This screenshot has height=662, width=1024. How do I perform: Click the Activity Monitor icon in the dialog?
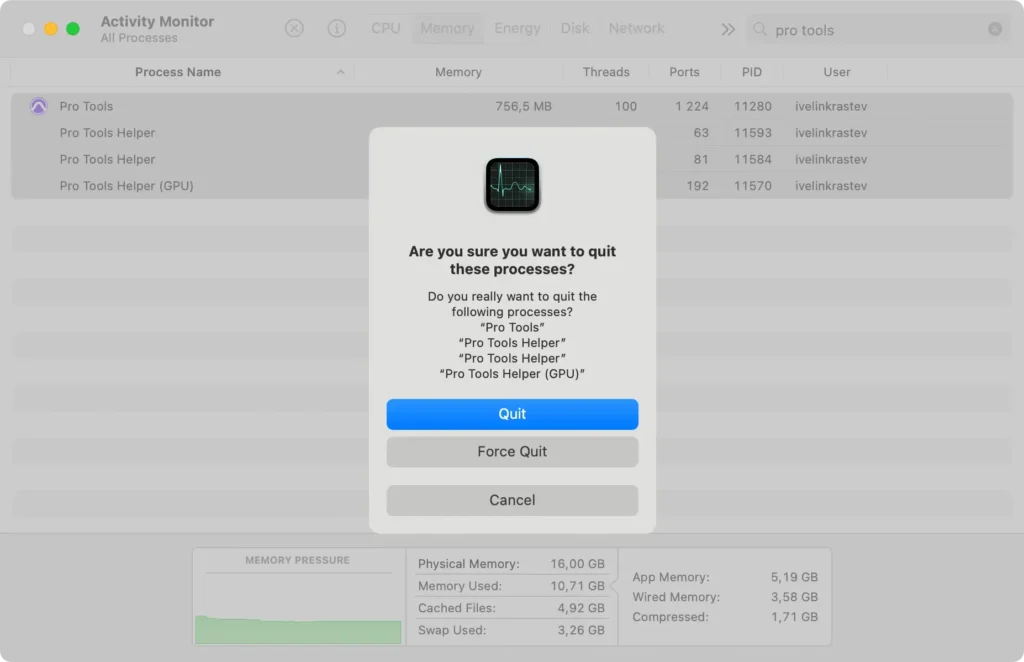click(512, 185)
